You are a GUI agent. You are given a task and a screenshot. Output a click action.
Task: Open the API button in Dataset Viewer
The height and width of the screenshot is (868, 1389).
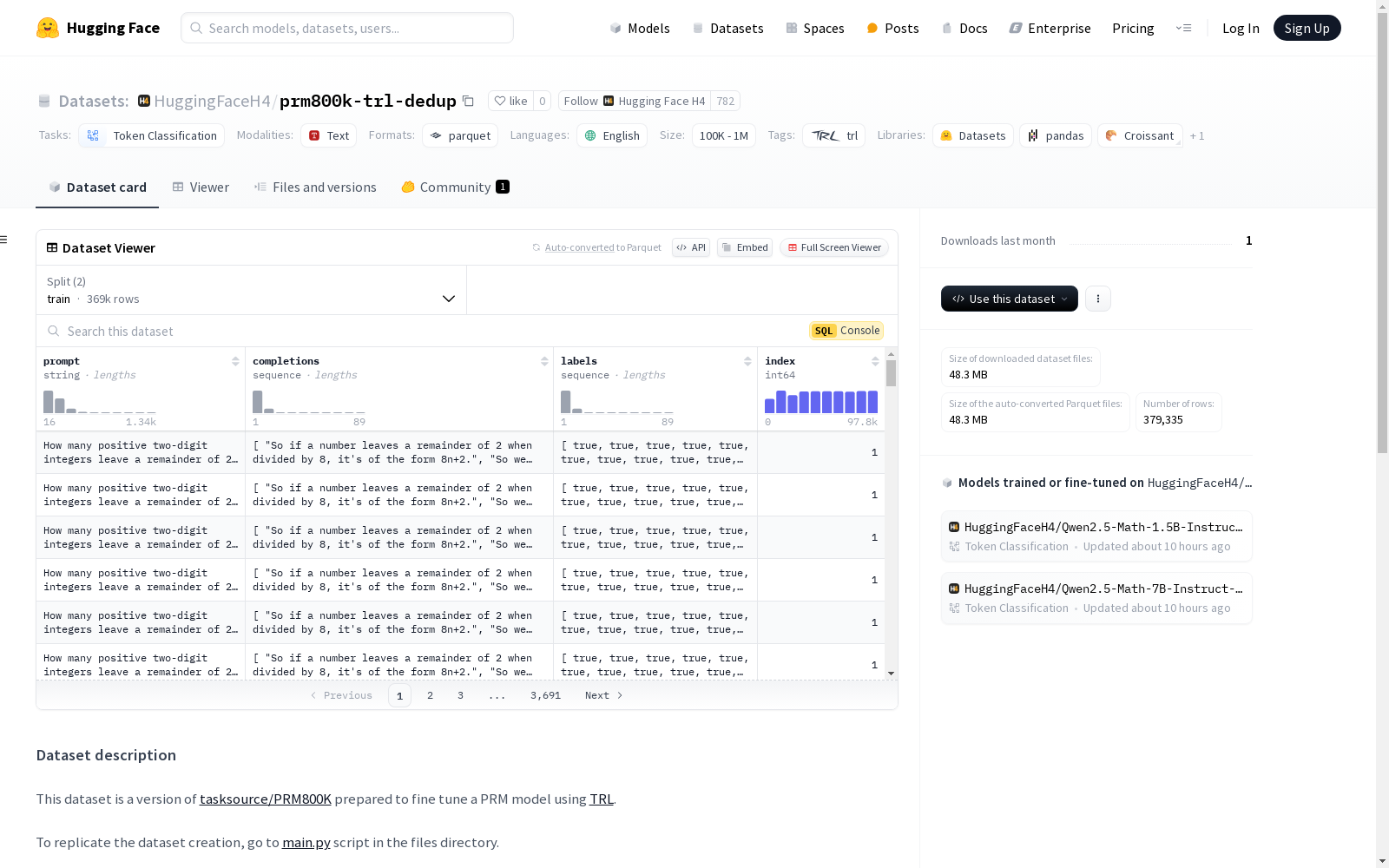[691, 247]
